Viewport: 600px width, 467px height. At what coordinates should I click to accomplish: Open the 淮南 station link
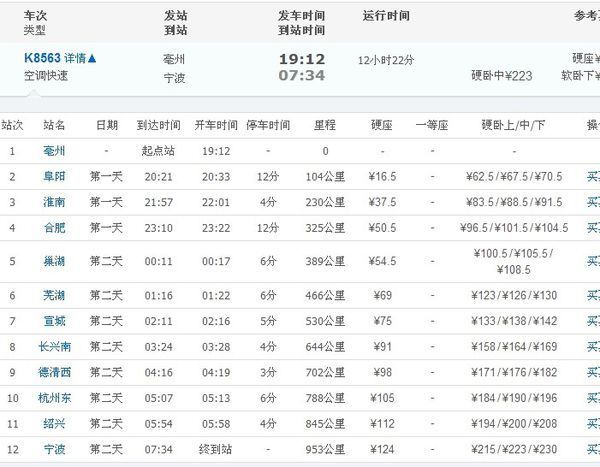click(54, 202)
